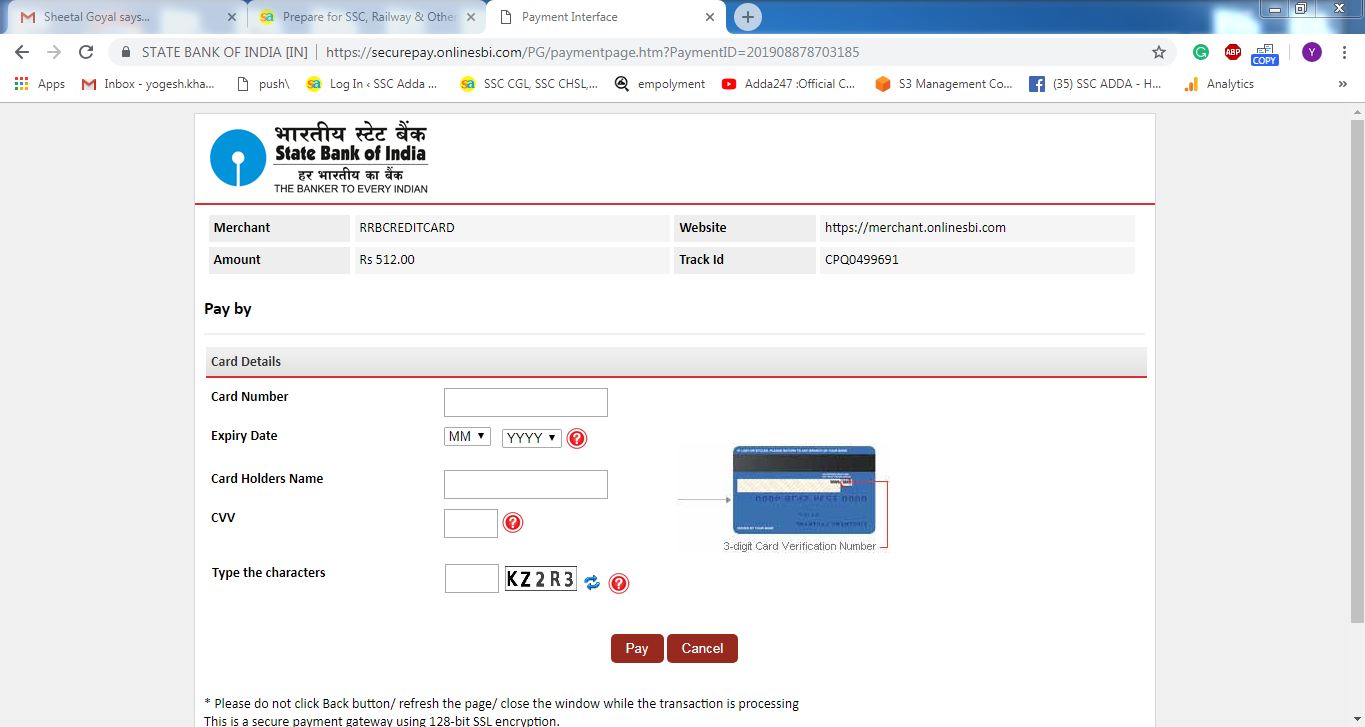
Task: Click the Cancel button
Action: coord(702,648)
